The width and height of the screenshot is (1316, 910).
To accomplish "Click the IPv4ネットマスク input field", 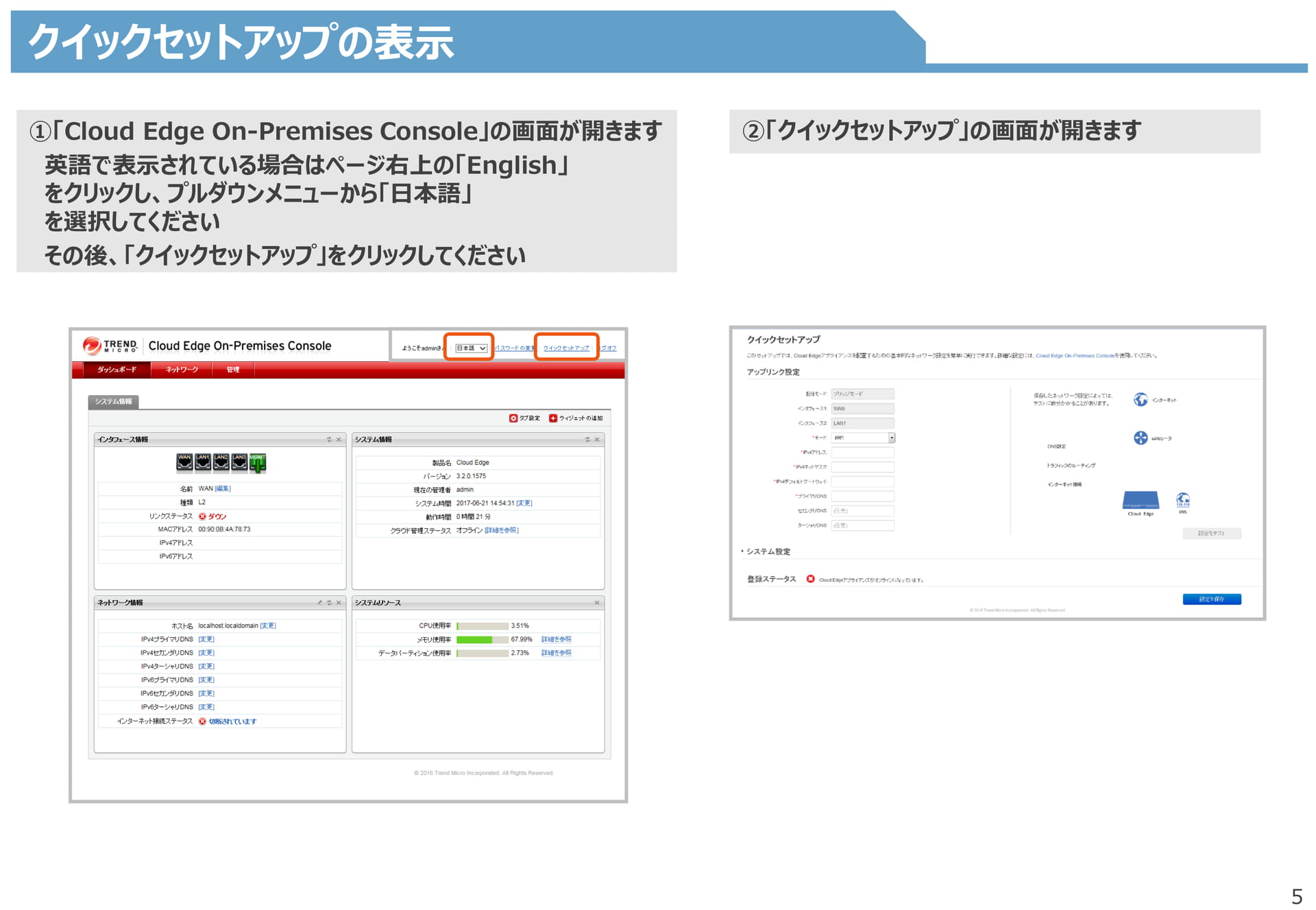I will [863, 467].
